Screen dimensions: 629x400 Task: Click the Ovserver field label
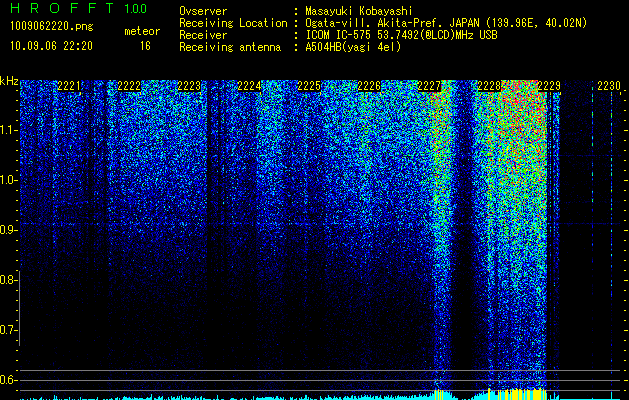203,11
